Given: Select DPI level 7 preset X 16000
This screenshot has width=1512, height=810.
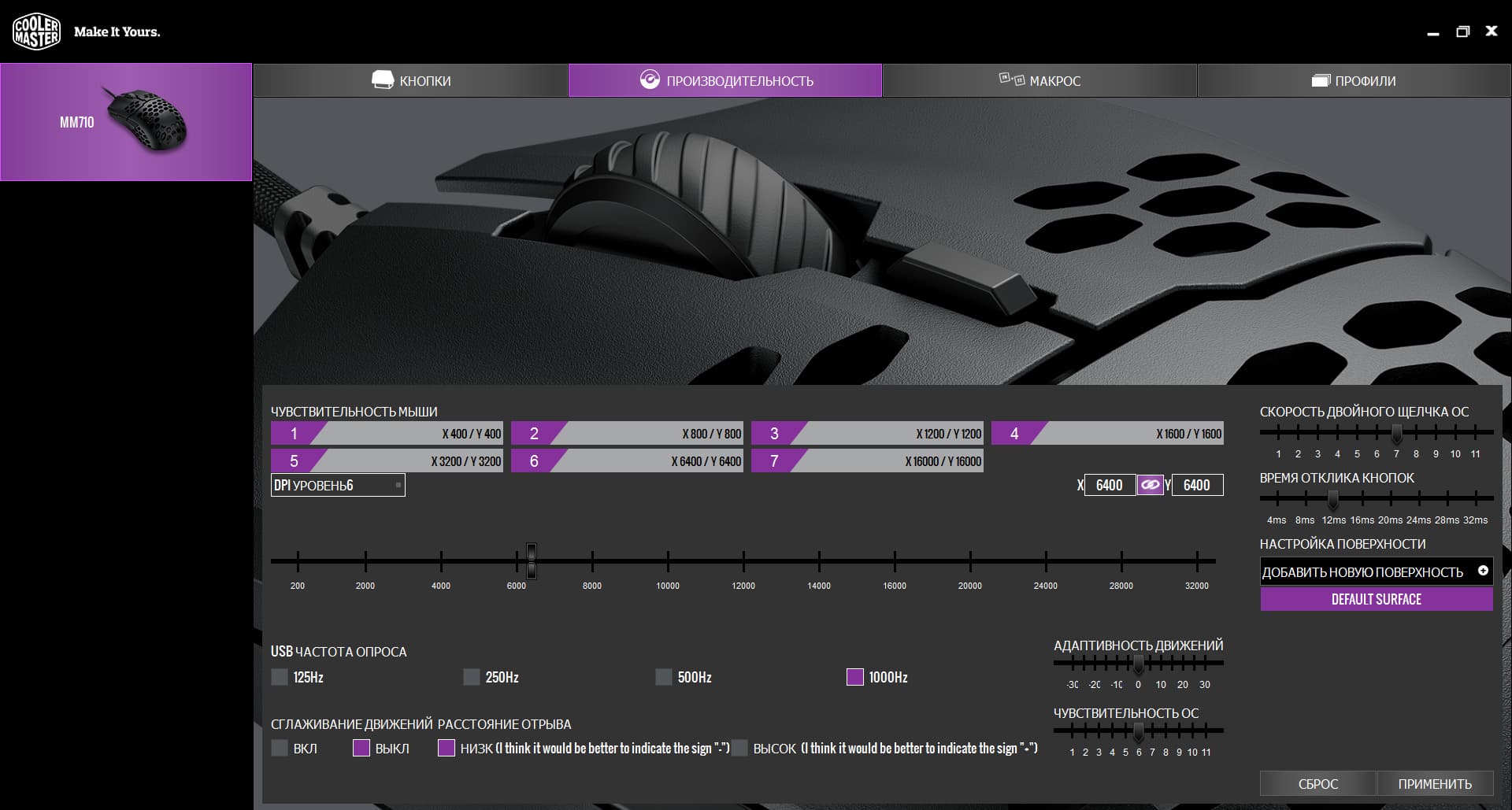Looking at the screenshot, I should pos(867,461).
